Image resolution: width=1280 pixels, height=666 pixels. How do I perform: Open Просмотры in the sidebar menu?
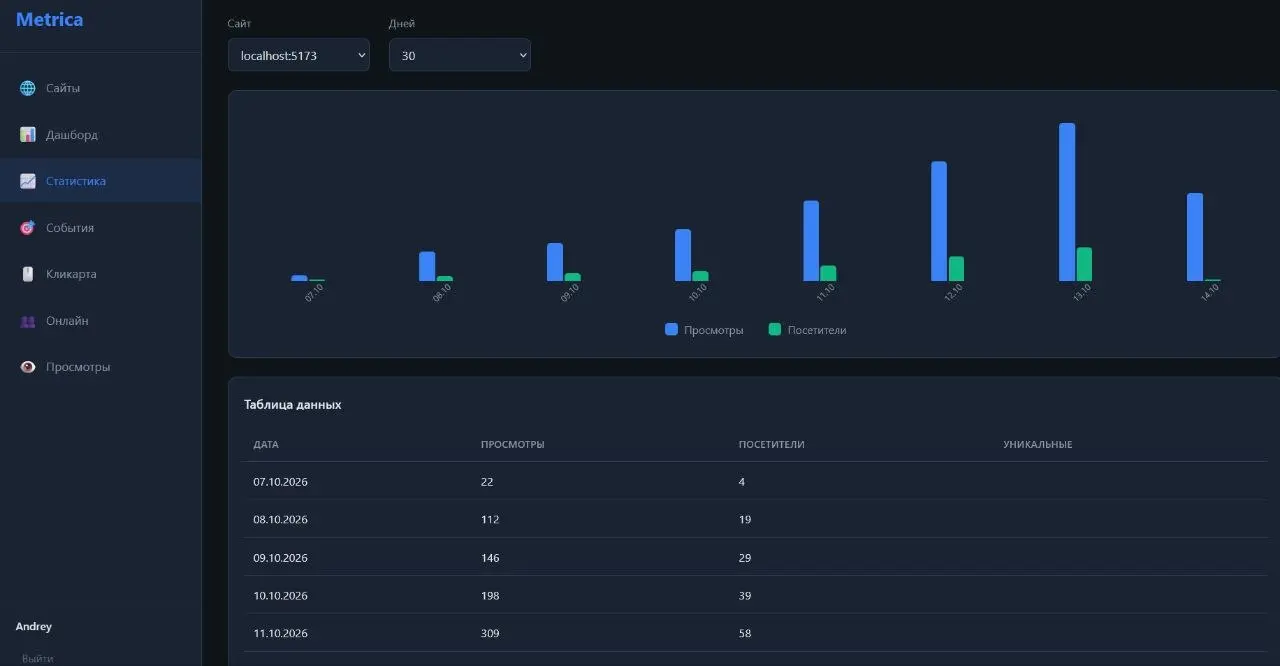[78, 367]
